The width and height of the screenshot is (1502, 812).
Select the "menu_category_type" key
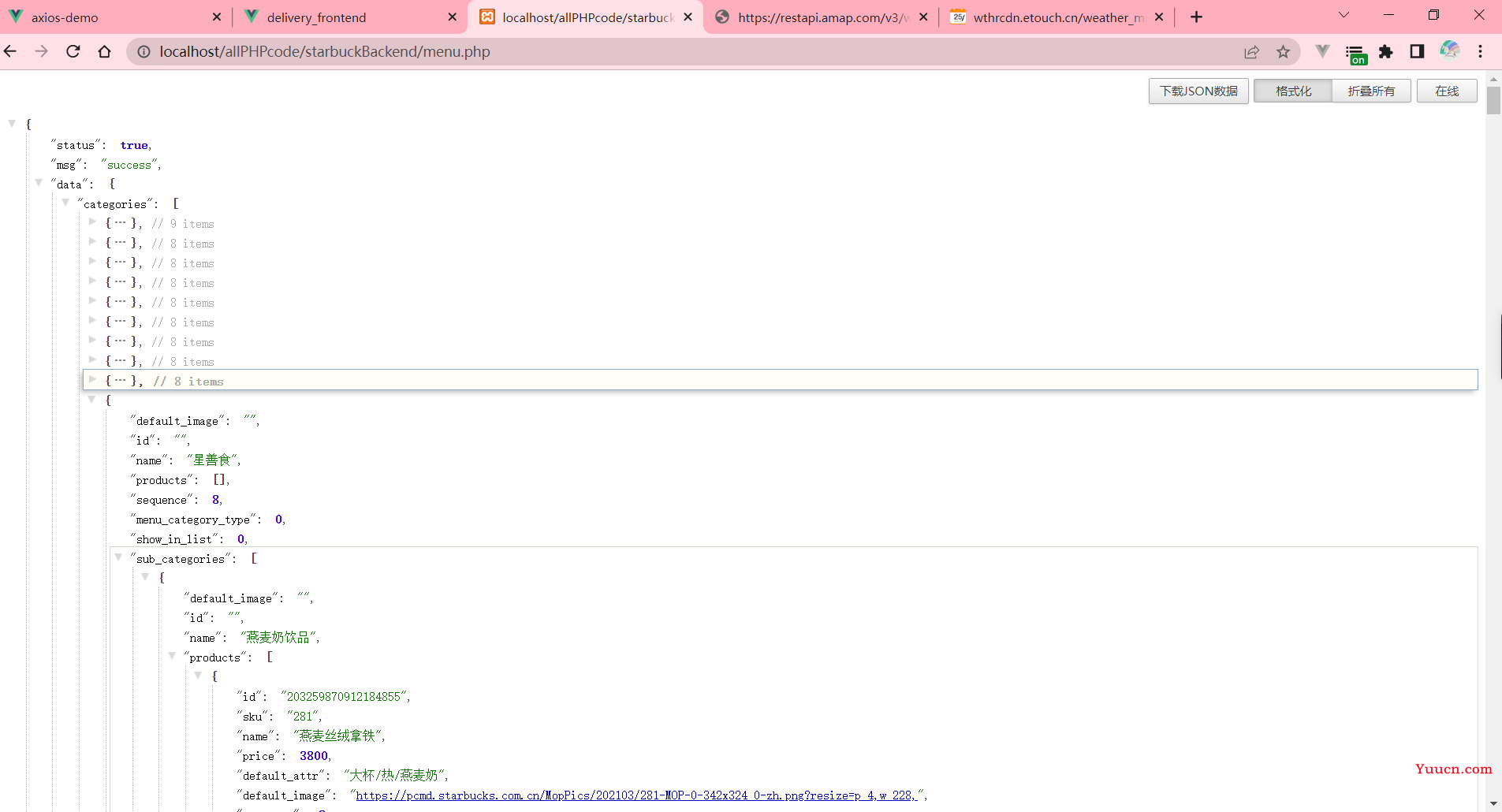point(193,520)
